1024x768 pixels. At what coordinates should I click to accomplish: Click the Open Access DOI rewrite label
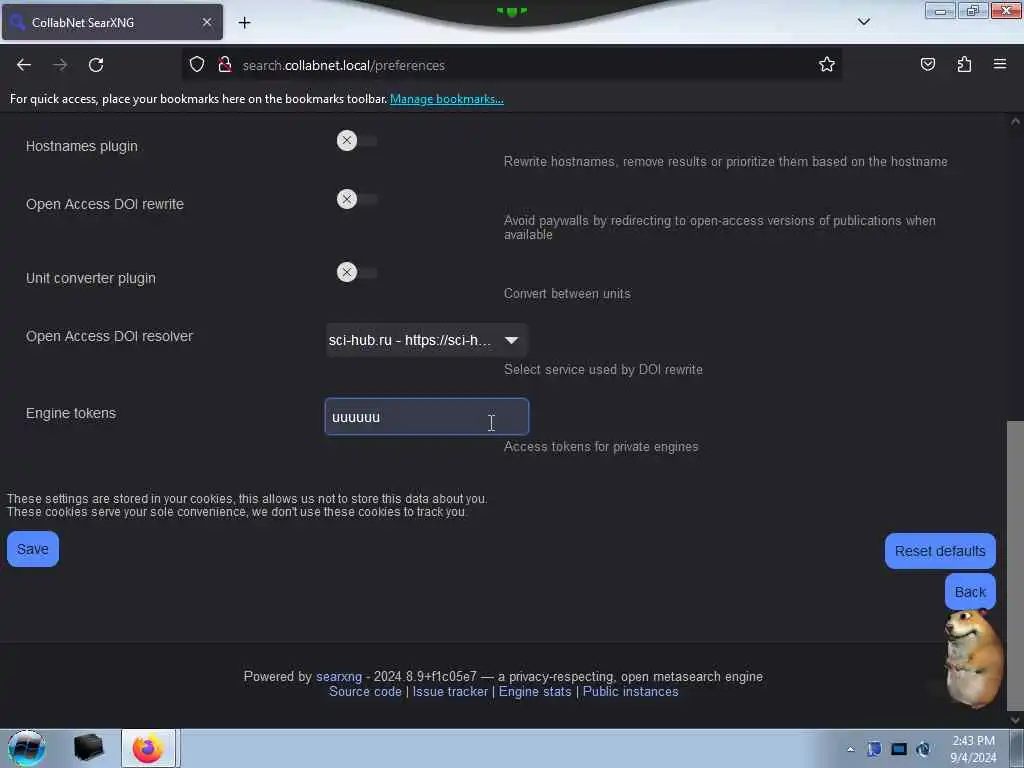click(104, 204)
